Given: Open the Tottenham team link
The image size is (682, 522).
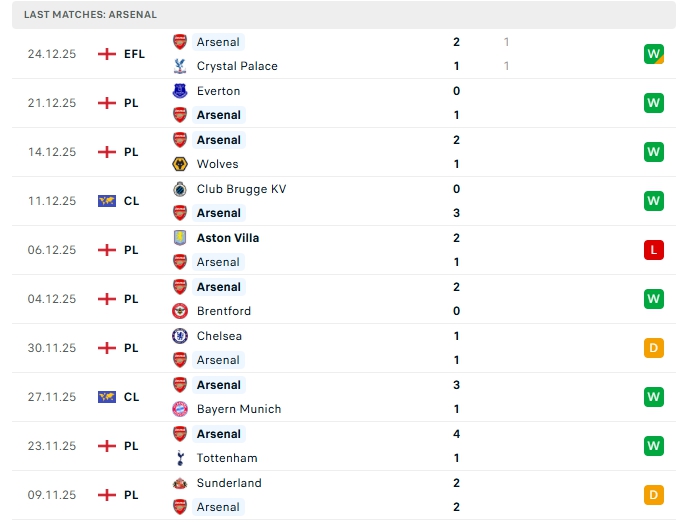Looking at the screenshot, I should point(227,458).
